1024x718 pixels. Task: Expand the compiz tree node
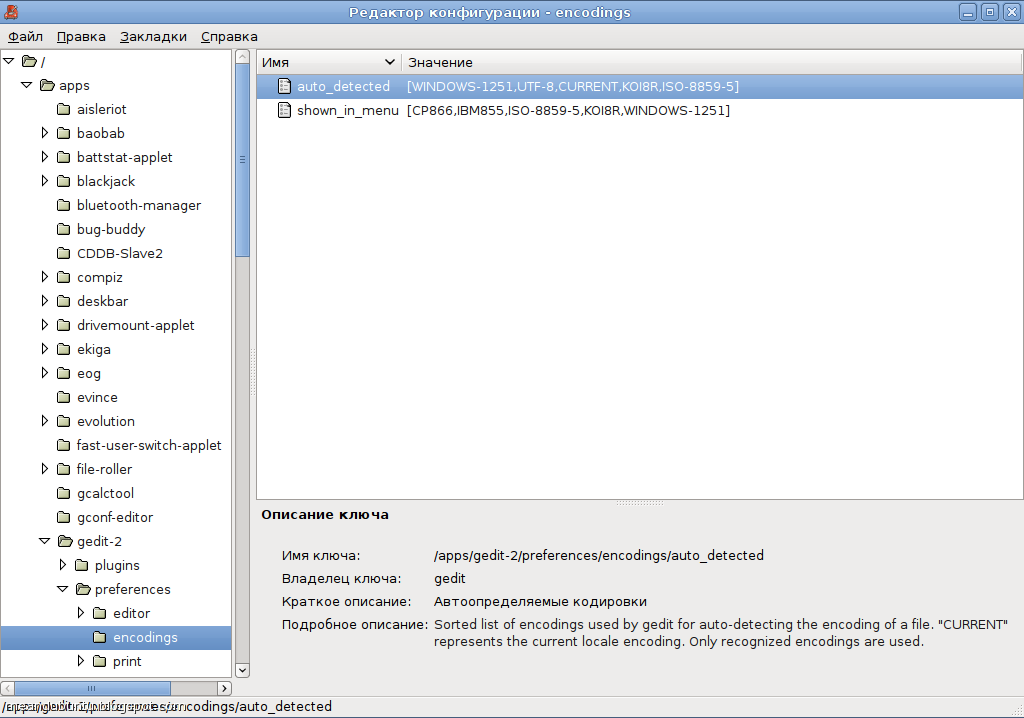(x=44, y=277)
